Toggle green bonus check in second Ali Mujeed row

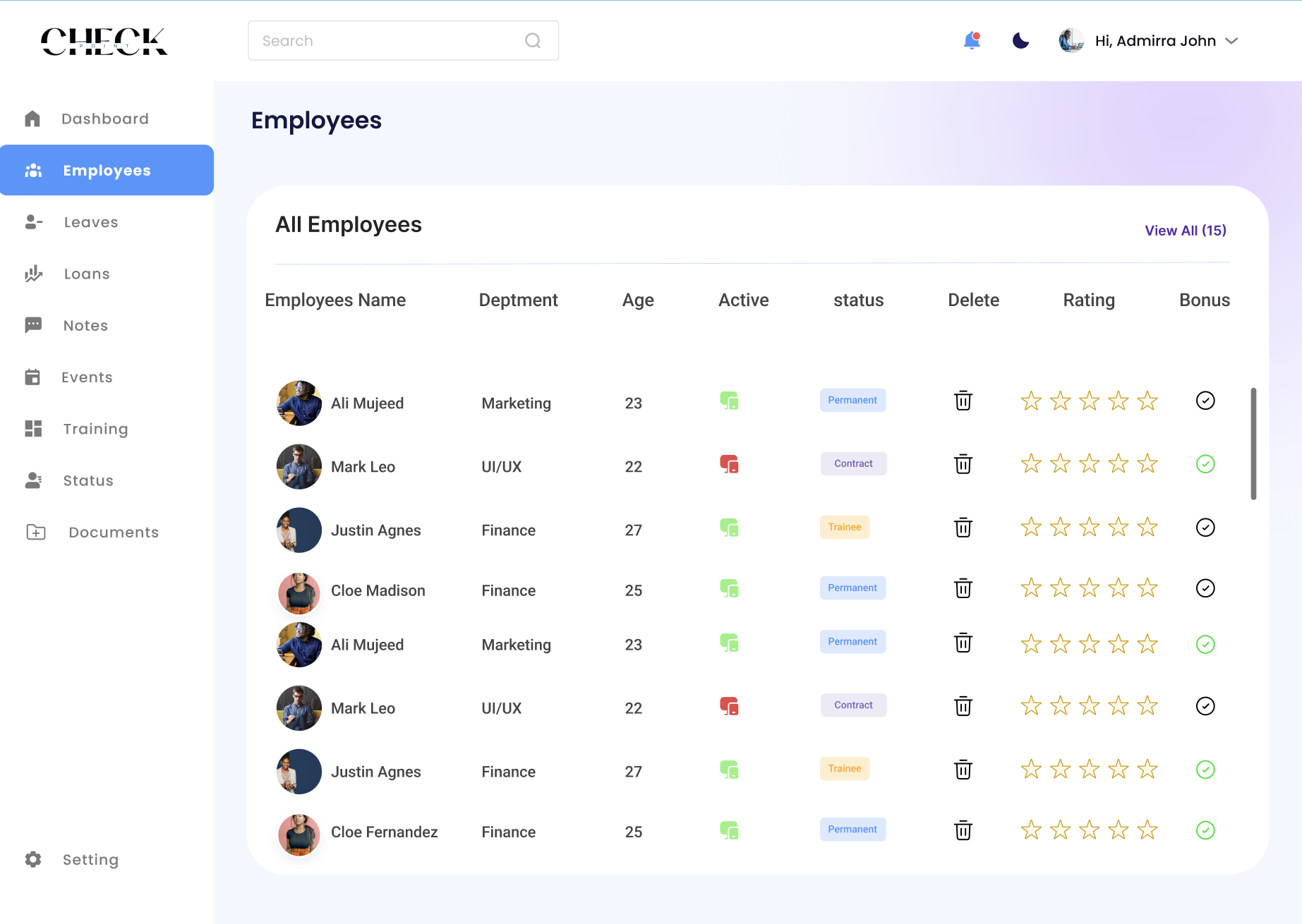click(x=1205, y=644)
